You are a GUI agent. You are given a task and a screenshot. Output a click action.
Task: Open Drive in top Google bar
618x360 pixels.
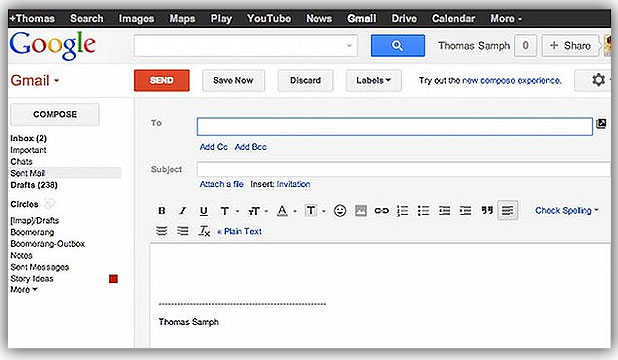[x=404, y=19]
